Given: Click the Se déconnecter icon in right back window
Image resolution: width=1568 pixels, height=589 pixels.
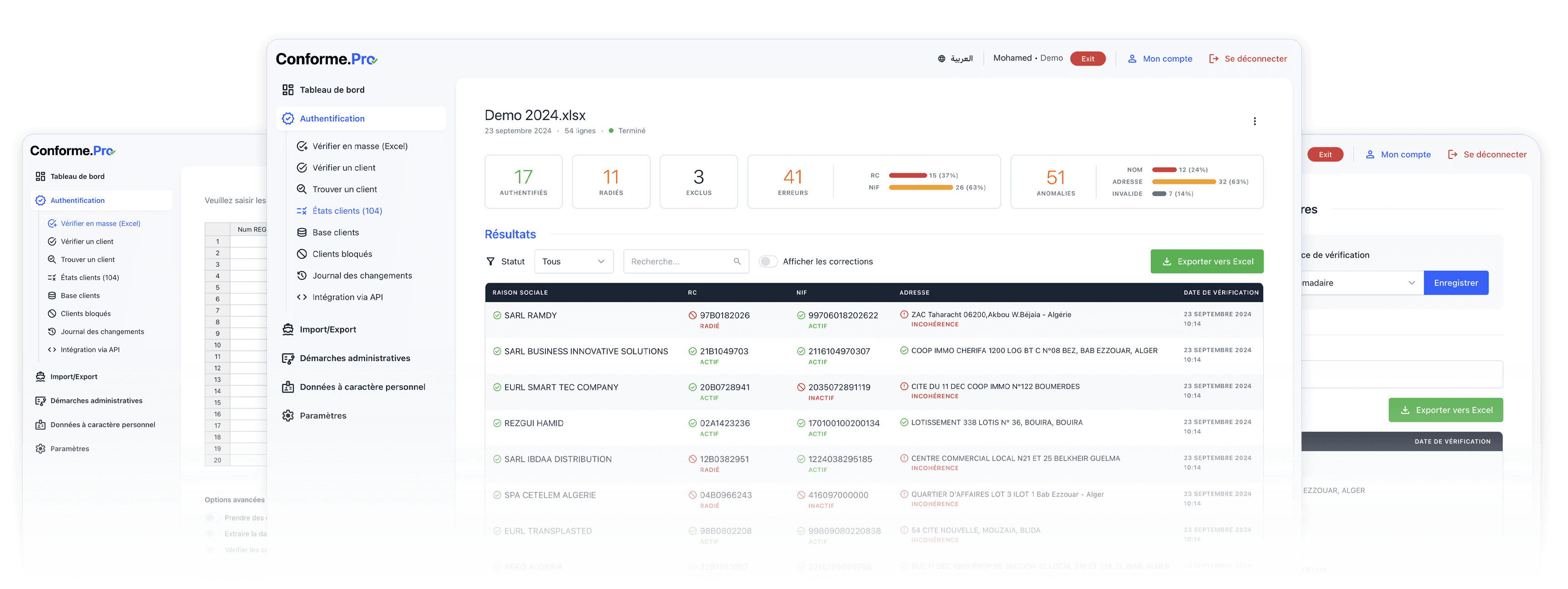Looking at the screenshot, I should pos(1453,155).
